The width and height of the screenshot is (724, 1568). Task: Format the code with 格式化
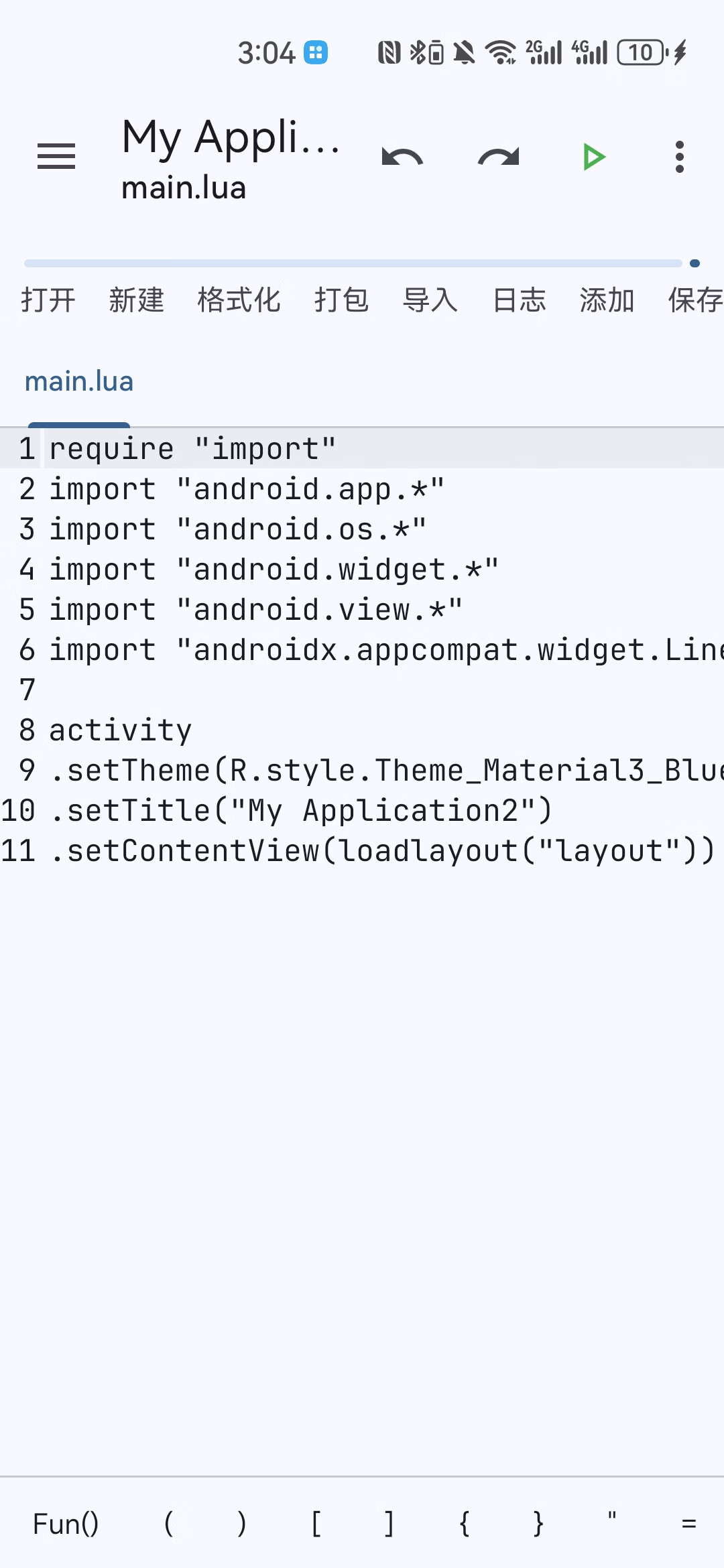coord(239,300)
